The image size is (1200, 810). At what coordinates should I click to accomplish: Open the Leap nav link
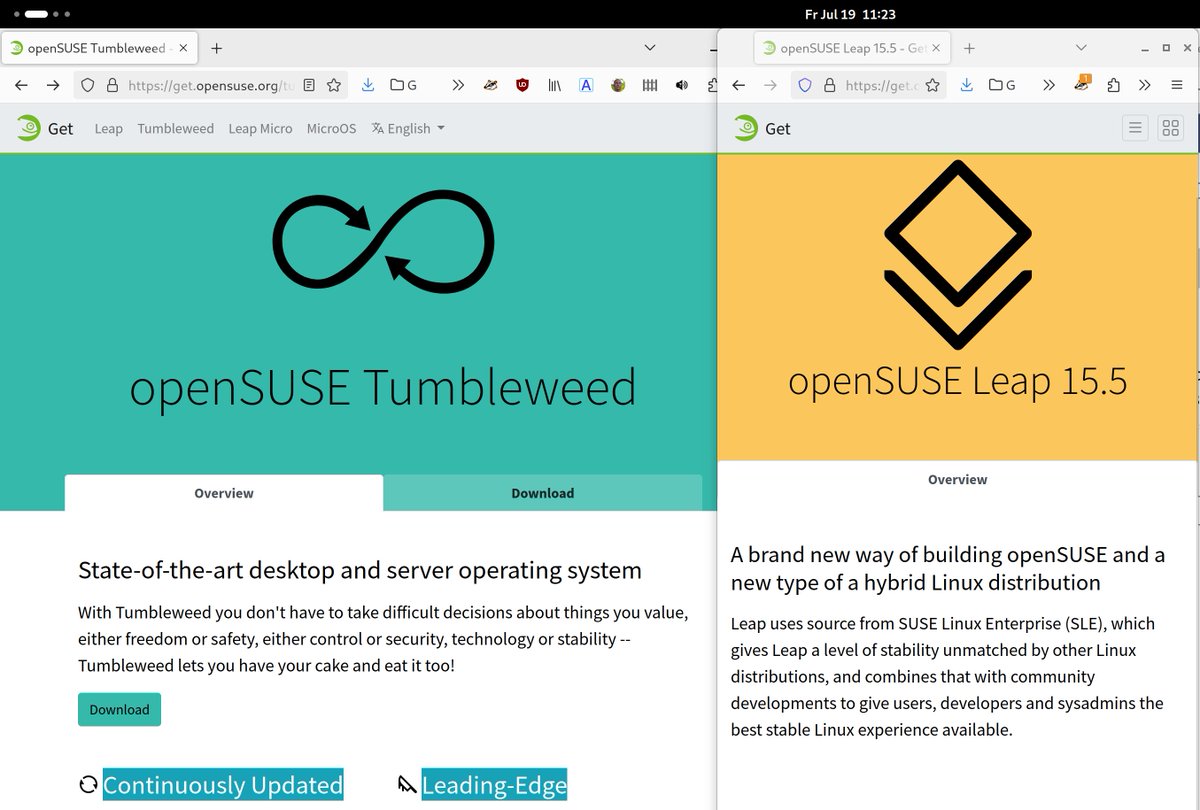pyautogui.click(x=109, y=128)
